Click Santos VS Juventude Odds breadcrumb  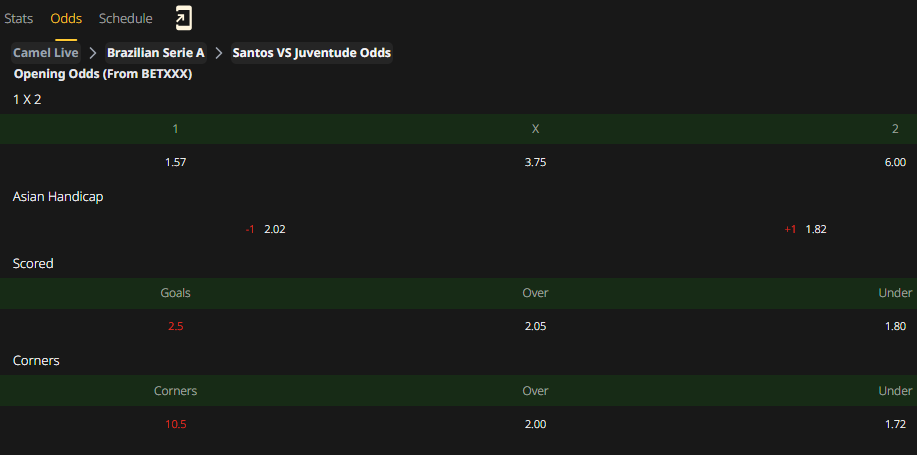(312, 53)
